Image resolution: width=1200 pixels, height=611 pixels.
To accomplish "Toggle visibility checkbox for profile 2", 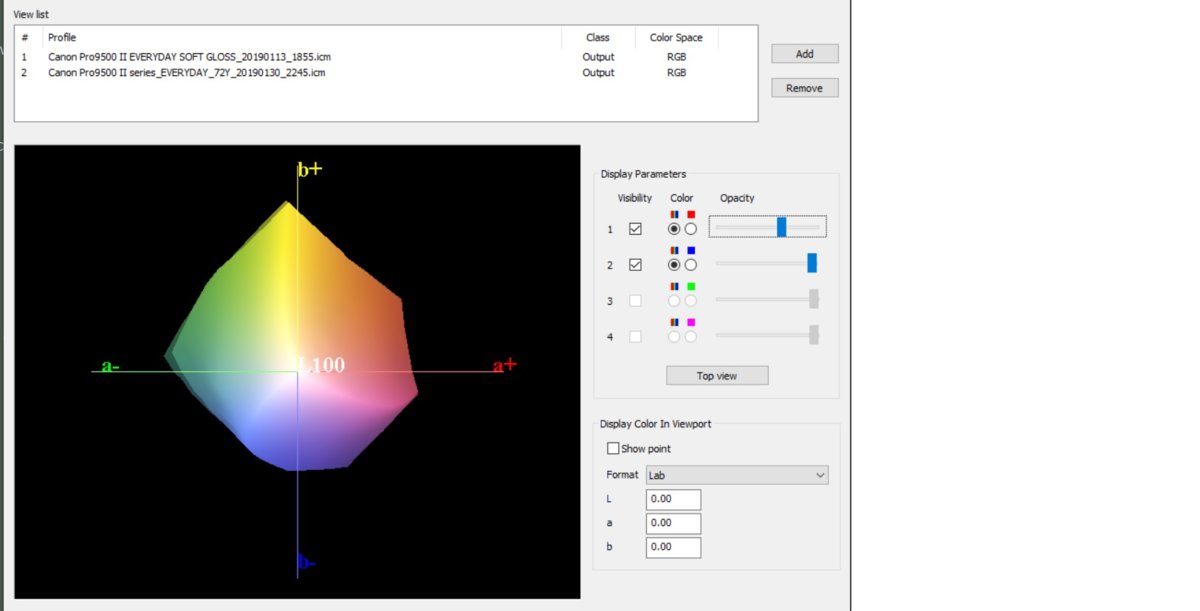I will point(635,265).
